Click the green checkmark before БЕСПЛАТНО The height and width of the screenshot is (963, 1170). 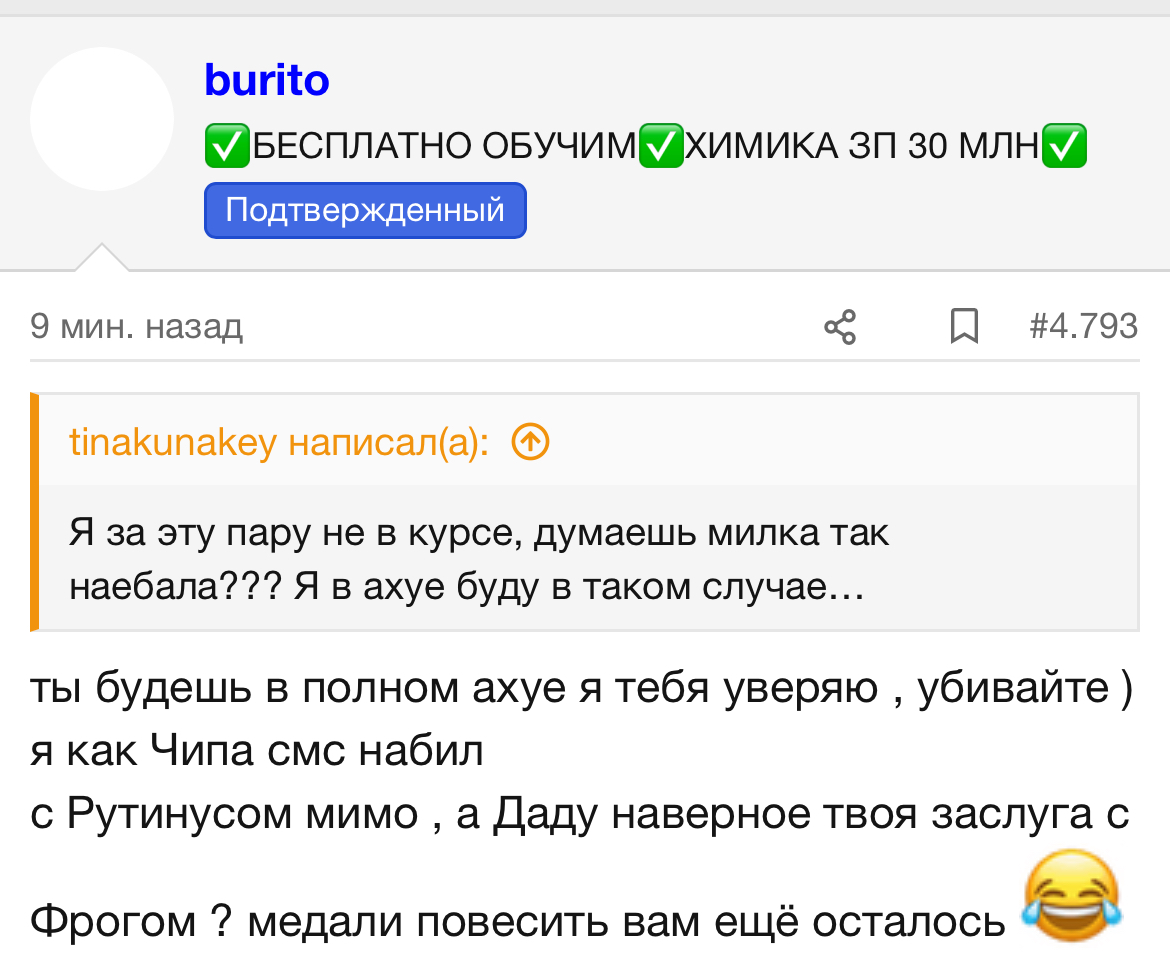[x=227, y=145]
